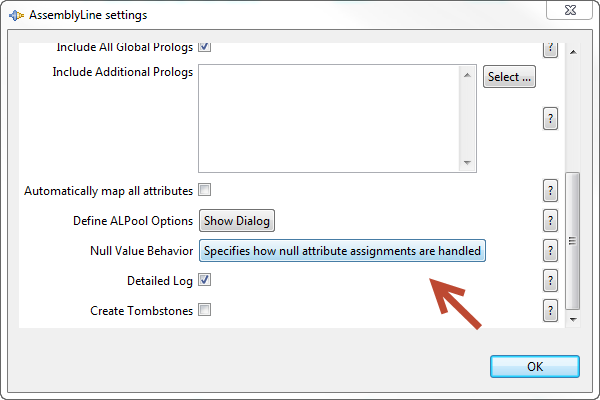Viewport: 600px width, 400px height.
Task: Open help for Include All Global Prologs
Action: pyautogui.click(x=550, y=50)
